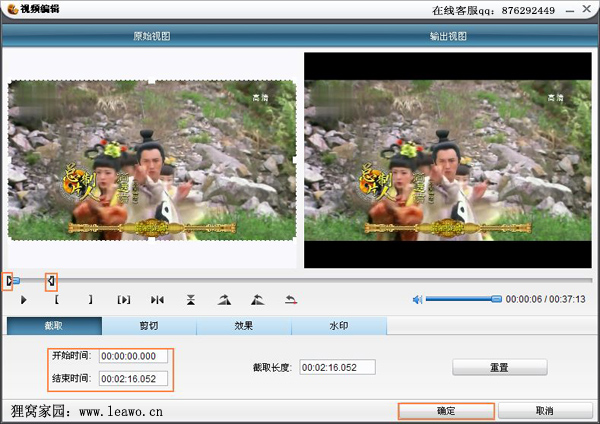The height and width of the screenshot is (424, 600).
Task: Confirm with the 确定 button
Action: [446, 411]
